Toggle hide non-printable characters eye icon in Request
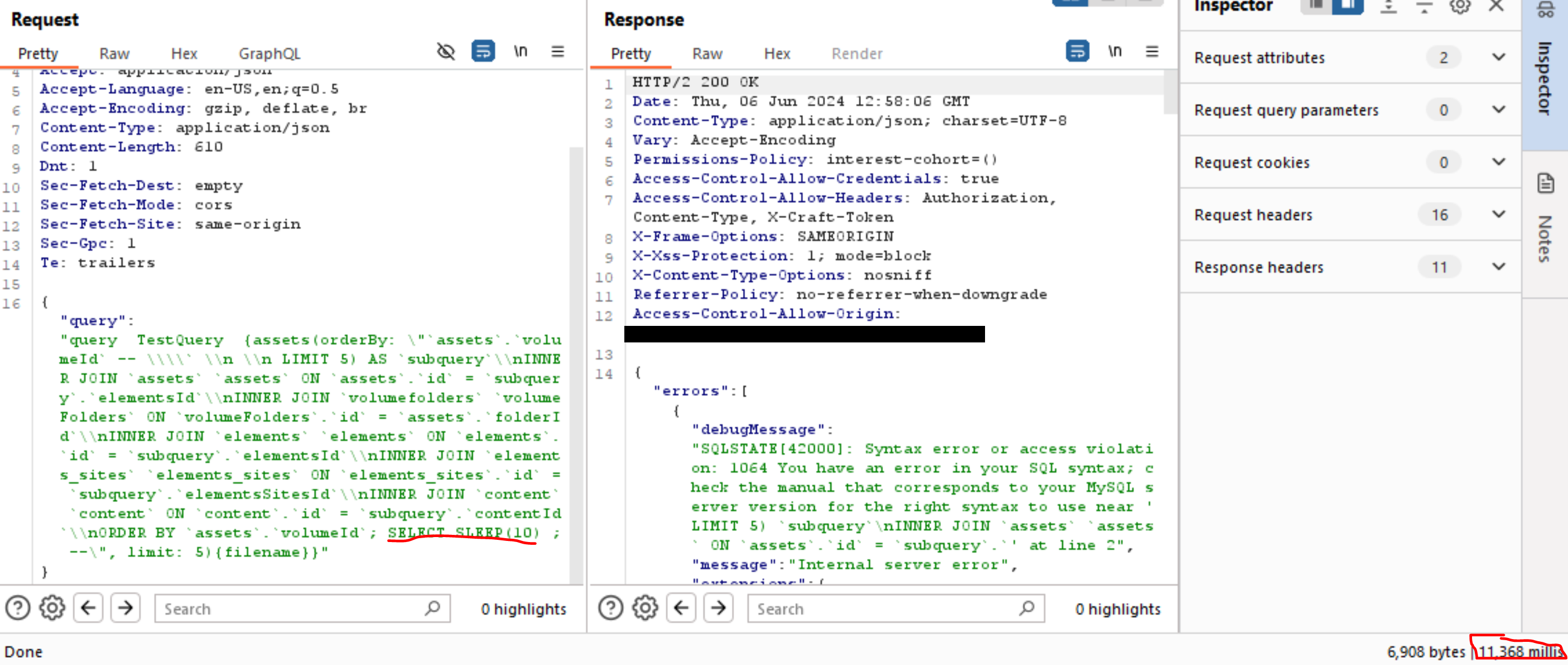Viewport: 1568px width, 665px height. pyautogui.click(x=446, y=52)
